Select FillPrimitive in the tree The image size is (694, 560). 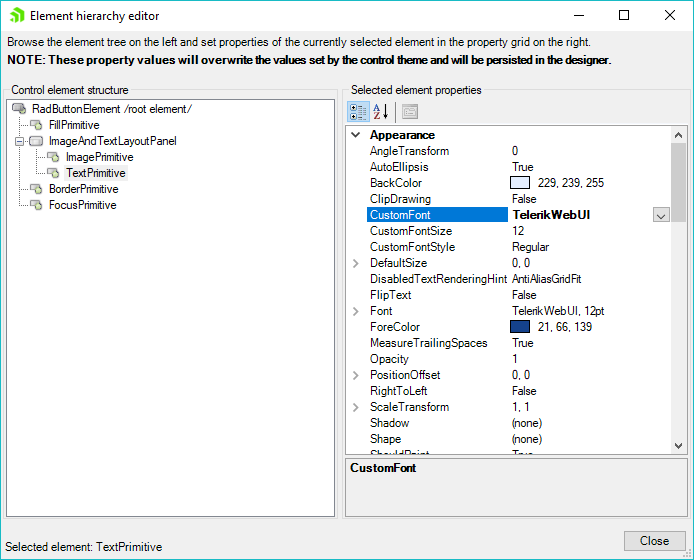pos(74,125)
